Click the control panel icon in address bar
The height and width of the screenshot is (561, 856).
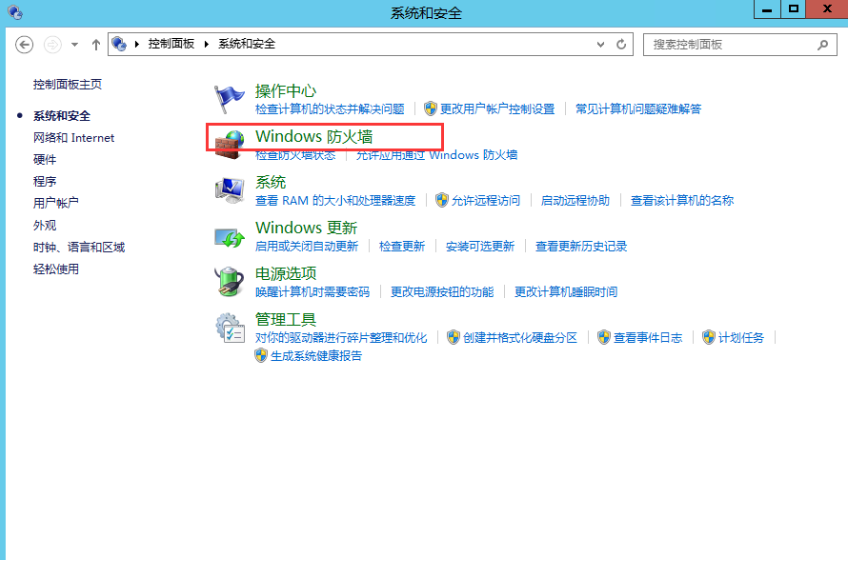[x=119, y=44]
